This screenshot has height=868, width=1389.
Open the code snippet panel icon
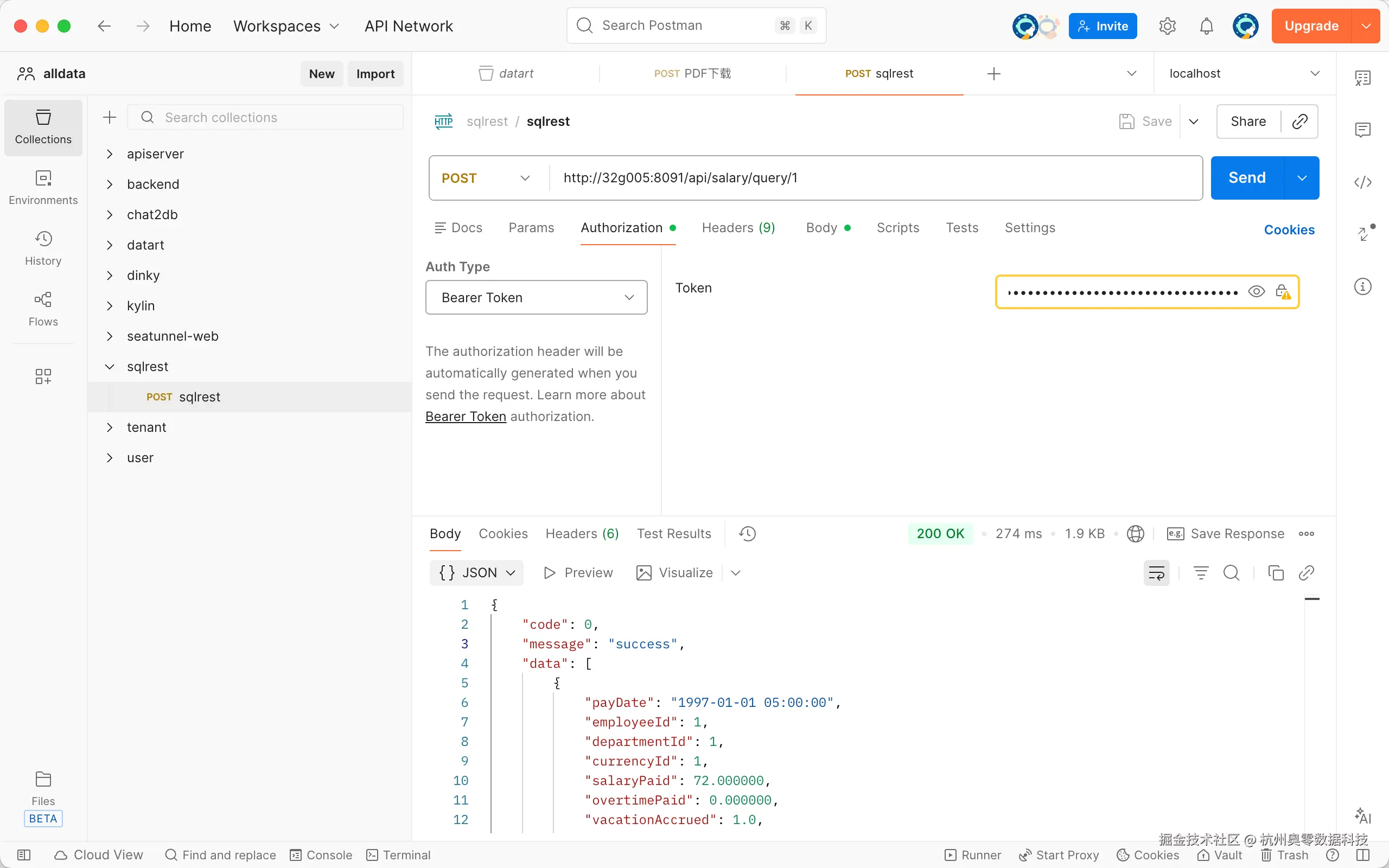(1362, 183)
